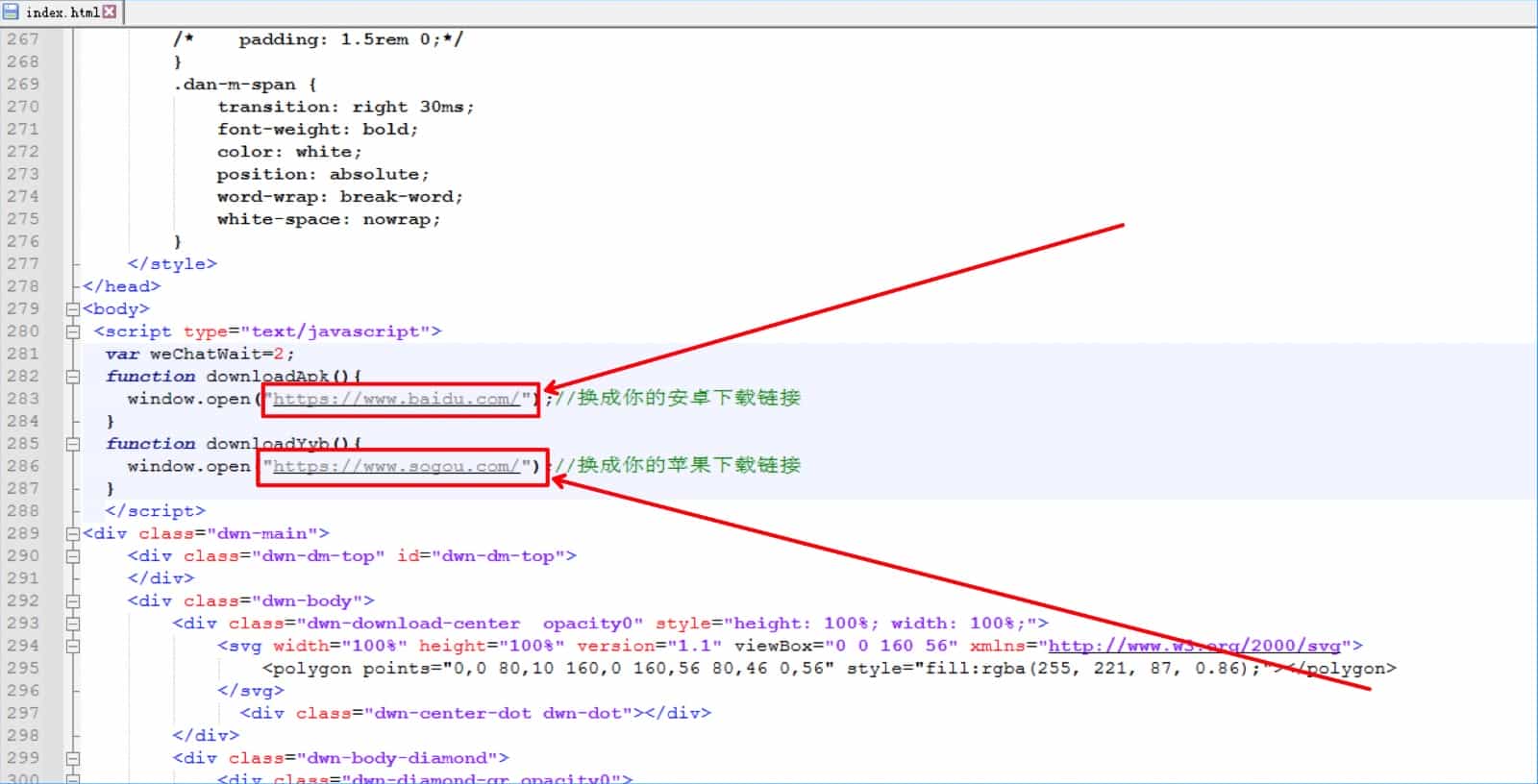Screen dimensions: 1538x784
Task: Click the 'window.open' call on line 283
Action: tap(189, 399)
